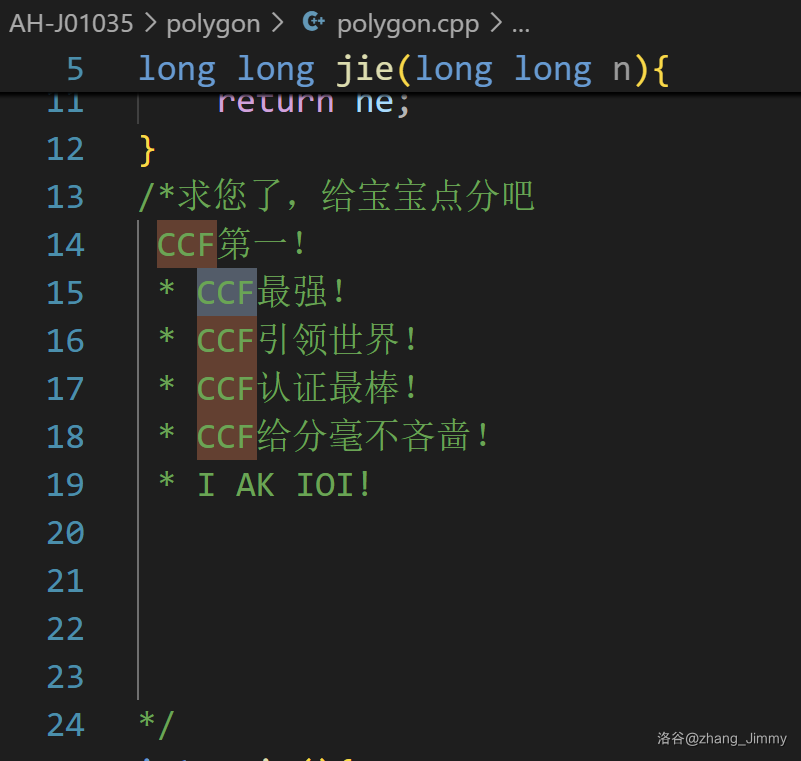This screenshot has width=801, height=761.
Task: Click the closing brace on line 12
Action: (x=148, y=149)
